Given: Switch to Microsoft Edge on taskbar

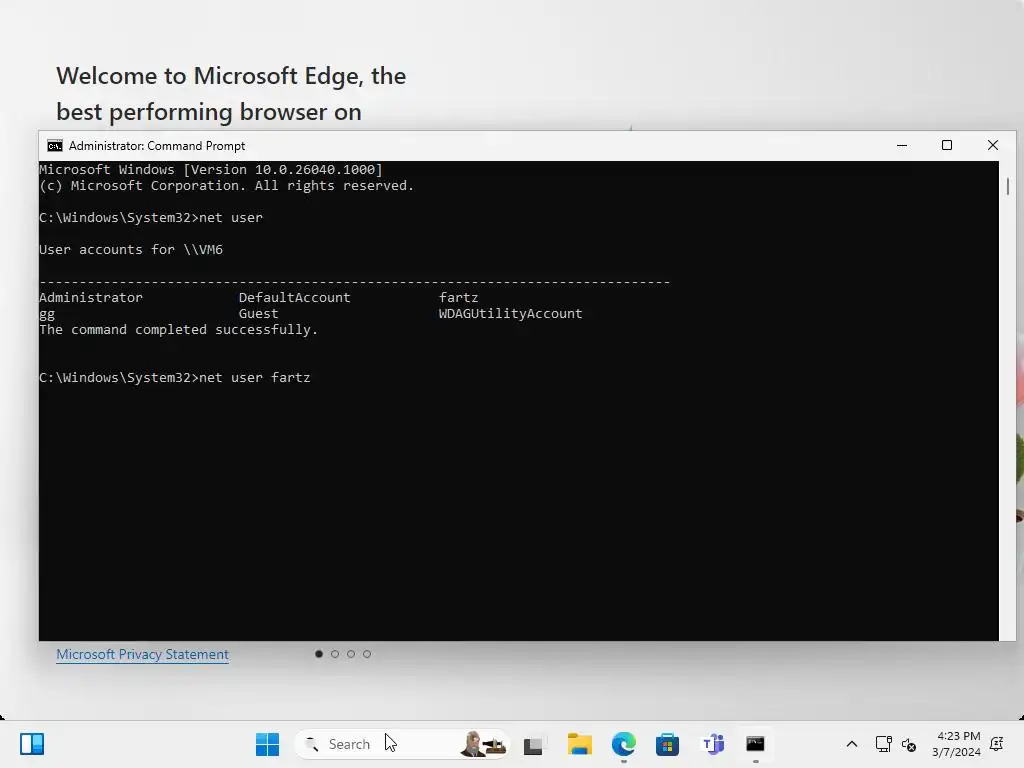Looking at the screenshot, I should (624, 744).
